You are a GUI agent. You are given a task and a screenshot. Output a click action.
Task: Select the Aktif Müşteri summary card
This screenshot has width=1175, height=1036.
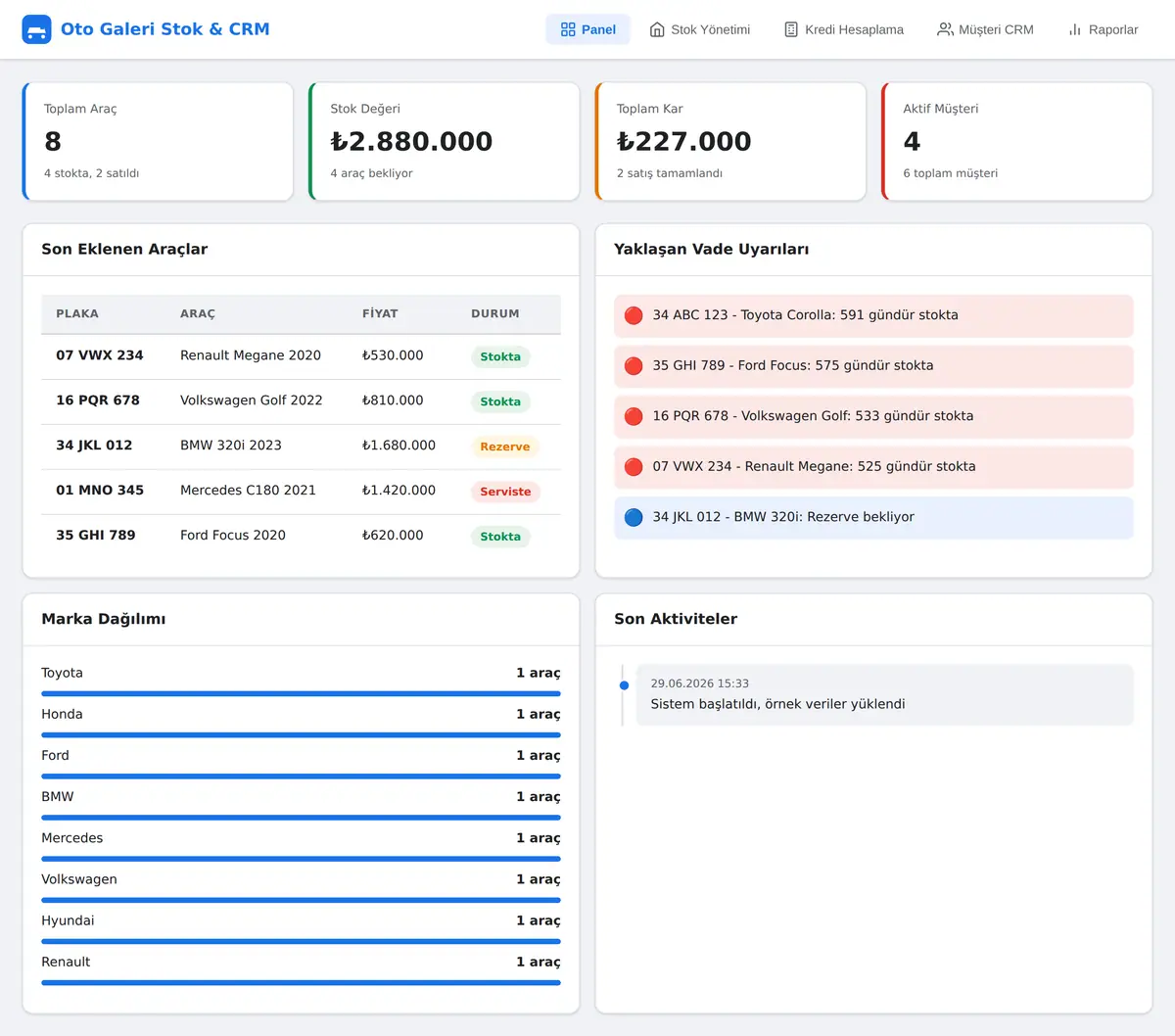click(x=1016, y=142)
